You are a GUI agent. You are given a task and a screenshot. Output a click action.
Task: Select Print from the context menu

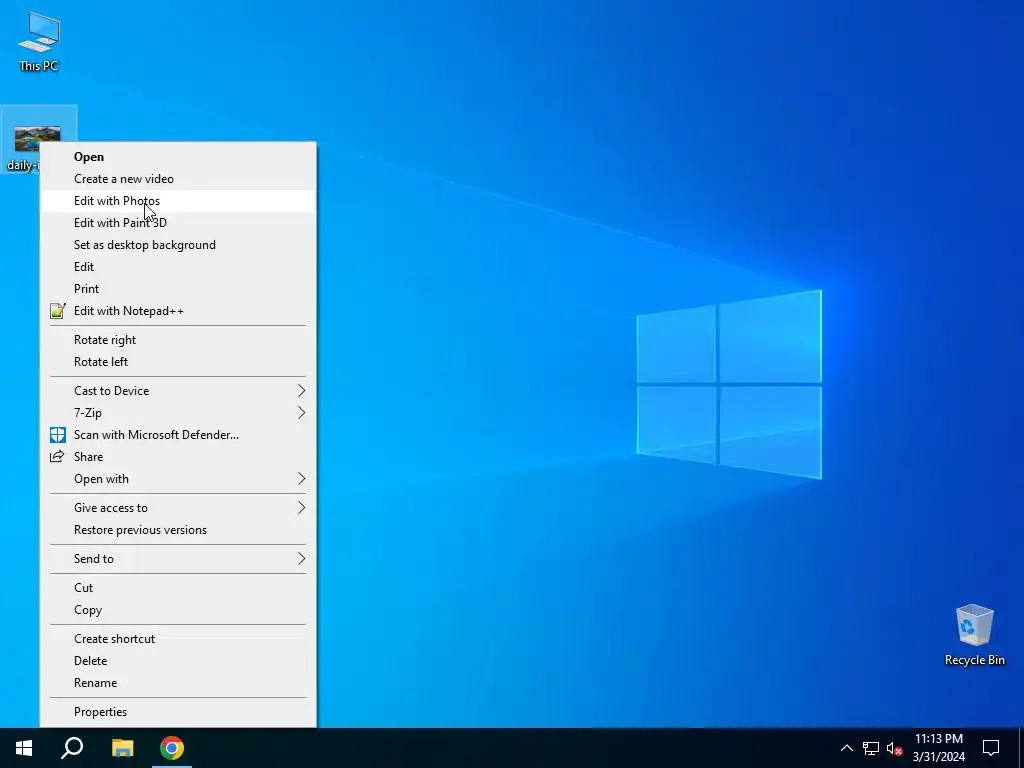pos(178,289)
